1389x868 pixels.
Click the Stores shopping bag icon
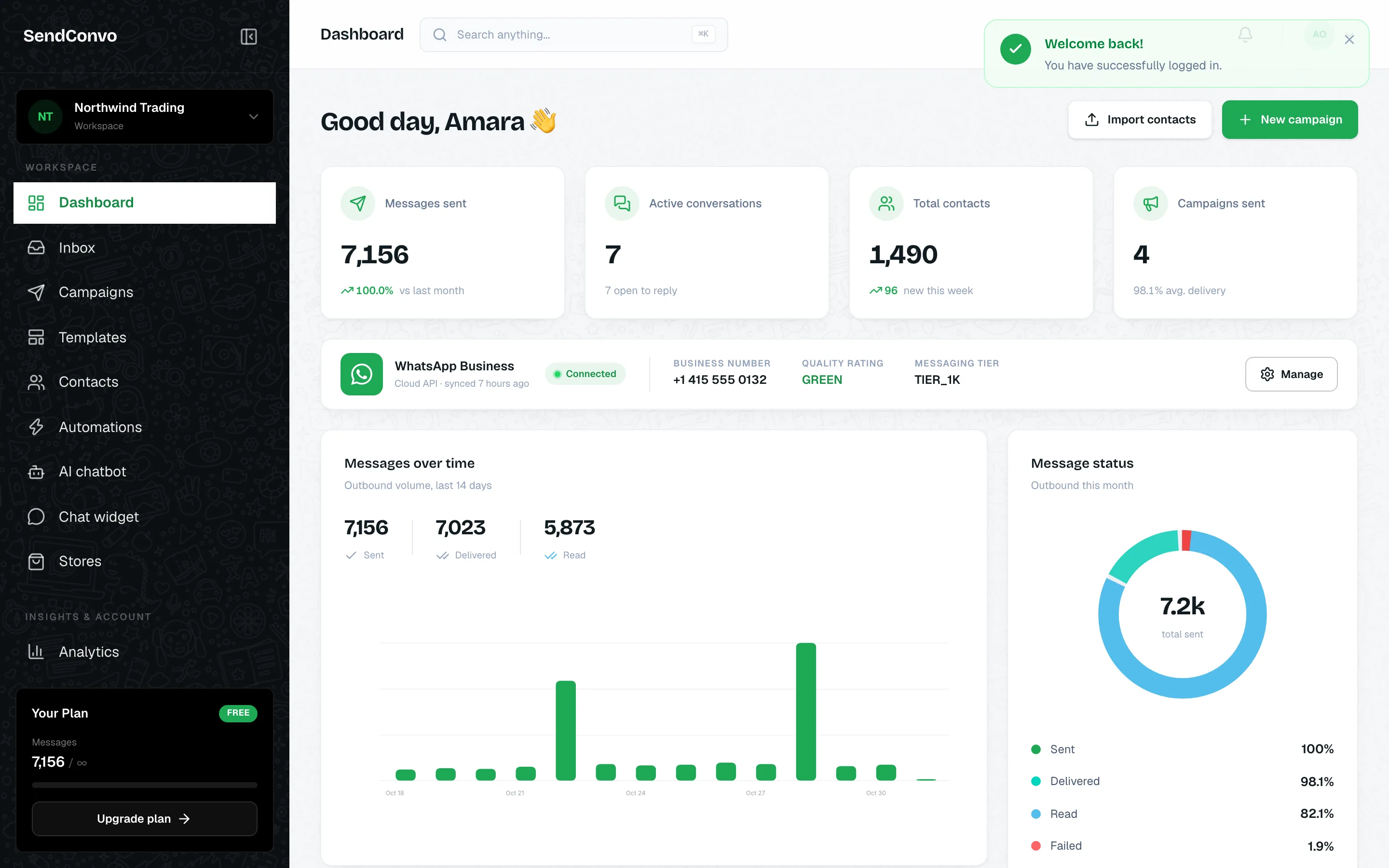(x=36, y=561)
